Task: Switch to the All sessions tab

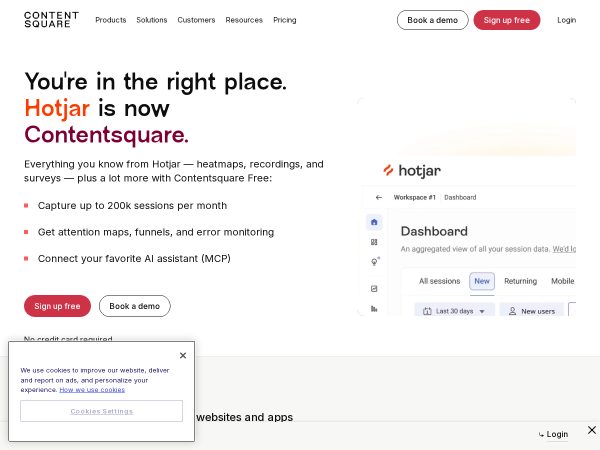Action: [439, 281]
